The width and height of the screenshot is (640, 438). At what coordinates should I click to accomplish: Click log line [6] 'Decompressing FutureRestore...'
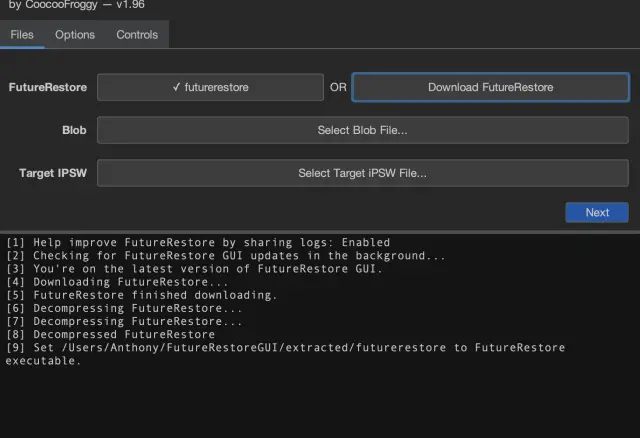pyautogui.click(x=124, y=308)
